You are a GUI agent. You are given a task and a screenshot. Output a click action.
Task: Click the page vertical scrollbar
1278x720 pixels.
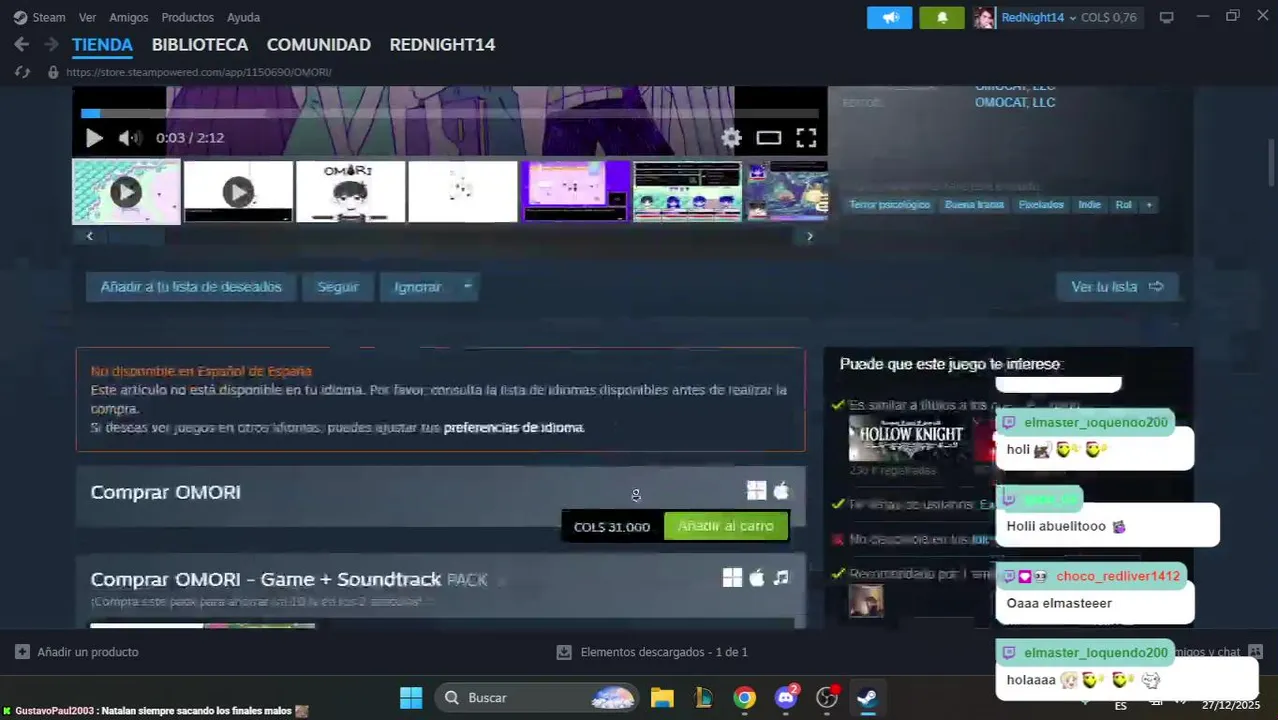1272,165
